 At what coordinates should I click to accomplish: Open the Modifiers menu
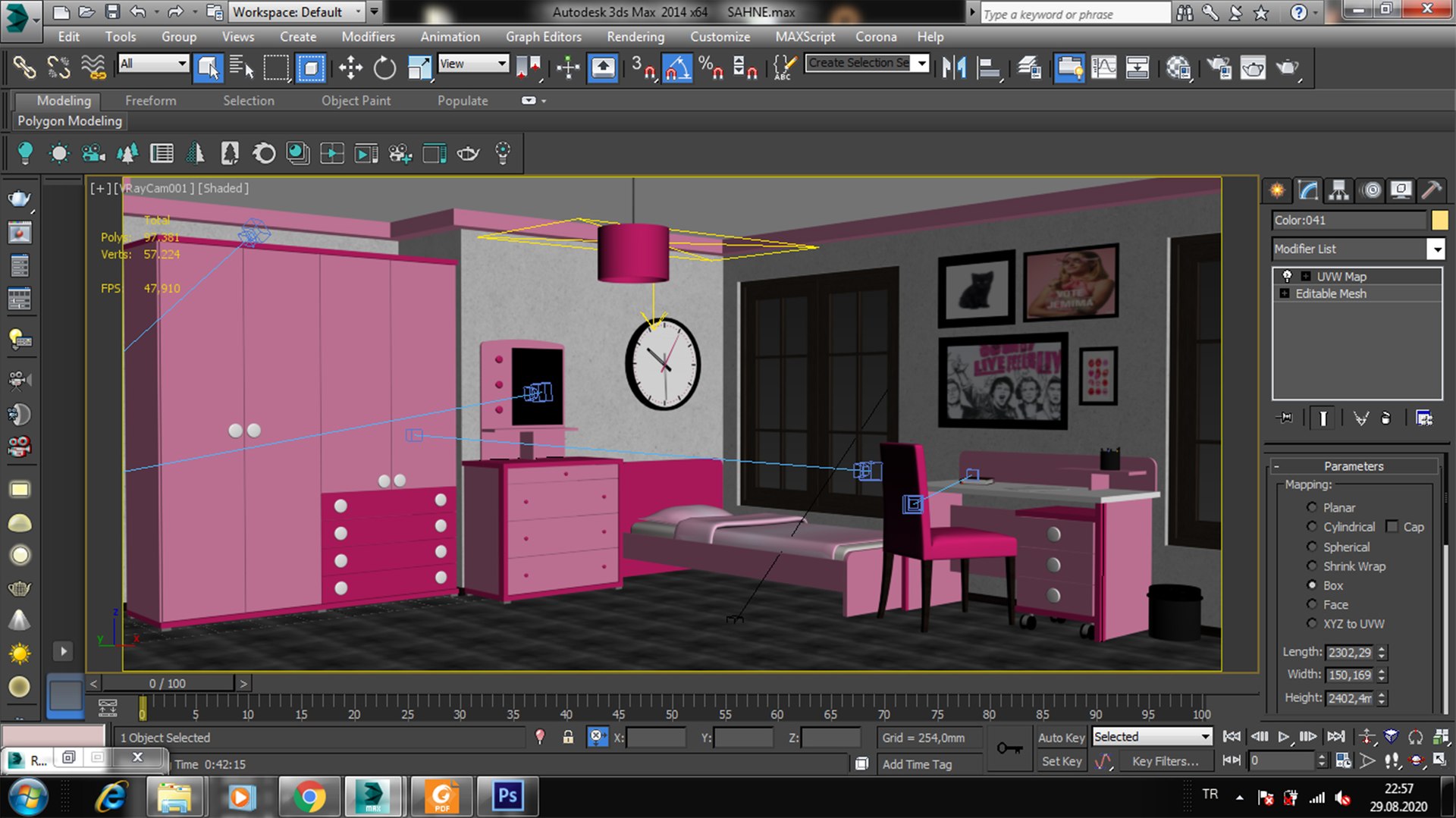click(368, 36)
